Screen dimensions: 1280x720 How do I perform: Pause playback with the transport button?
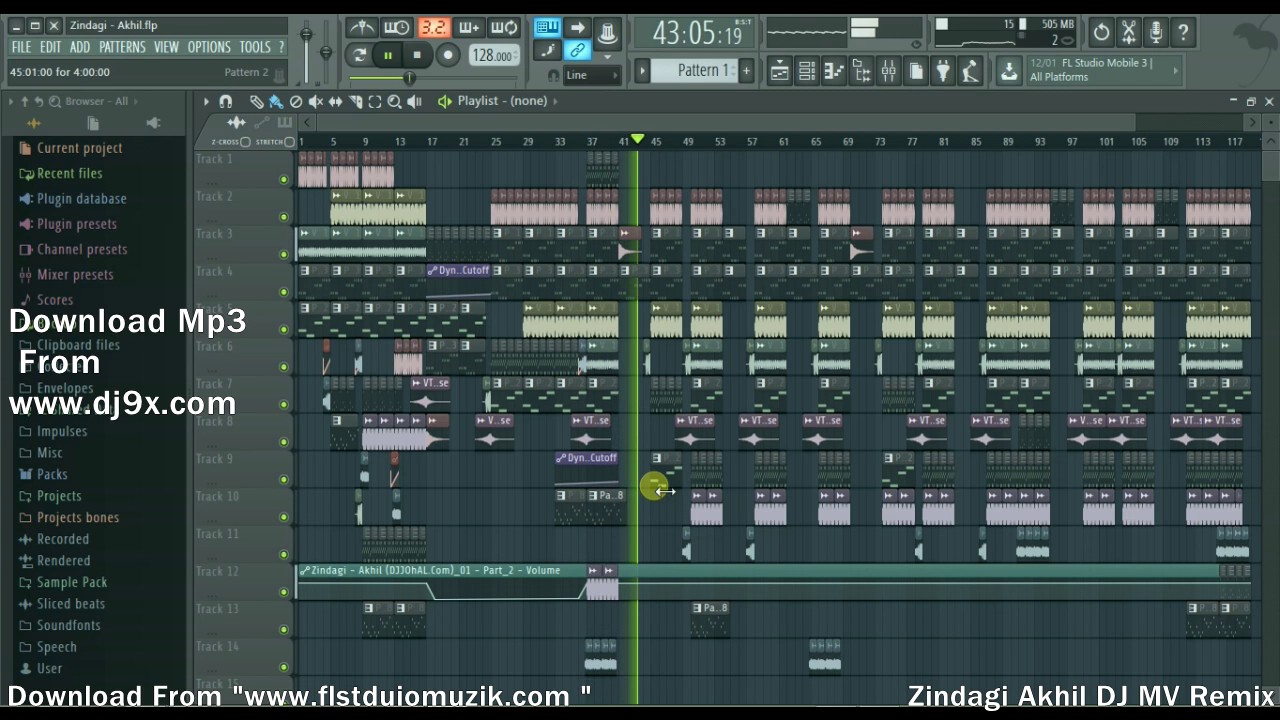point(388,56)
